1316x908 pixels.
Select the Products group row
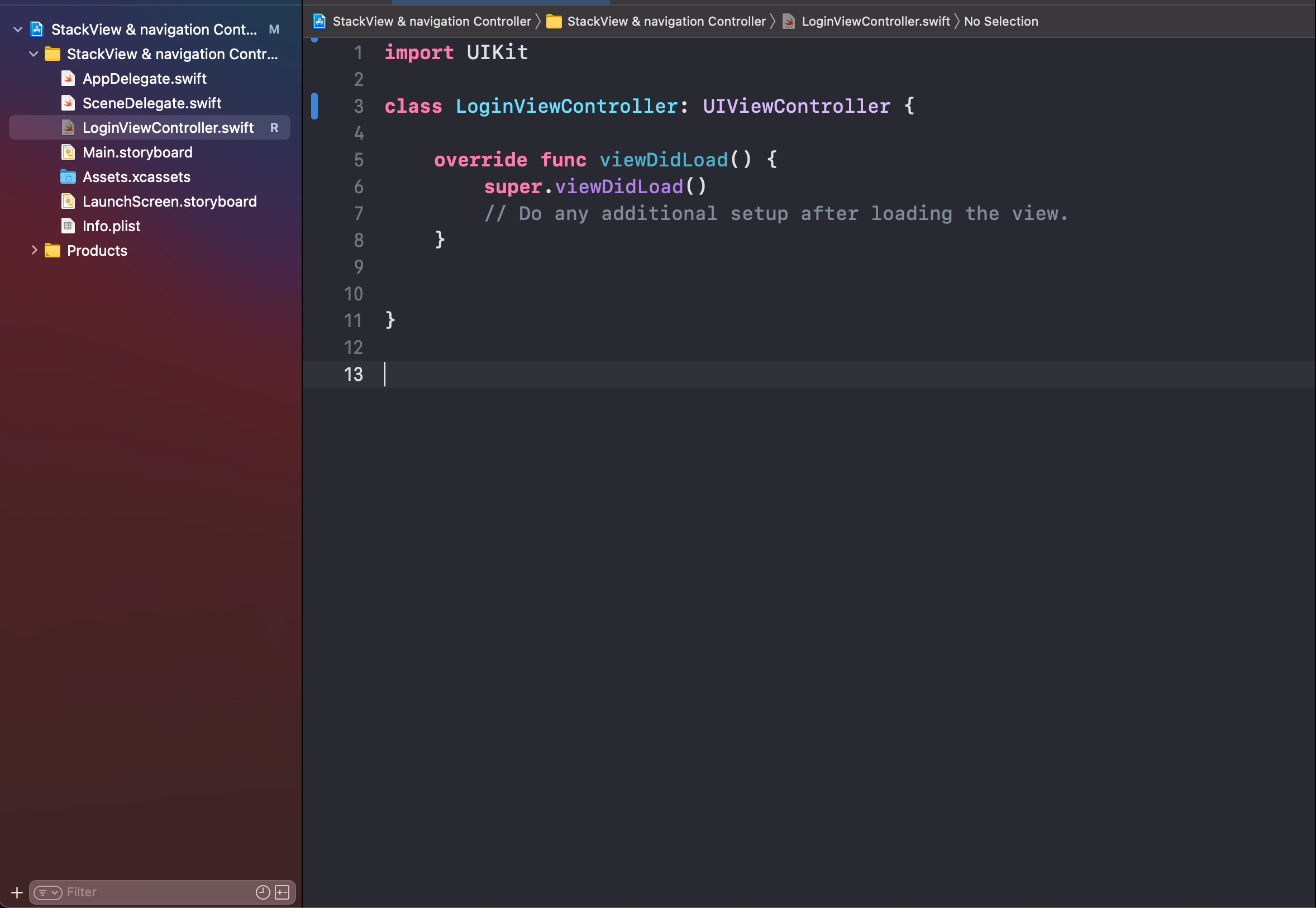coord(97,250)
